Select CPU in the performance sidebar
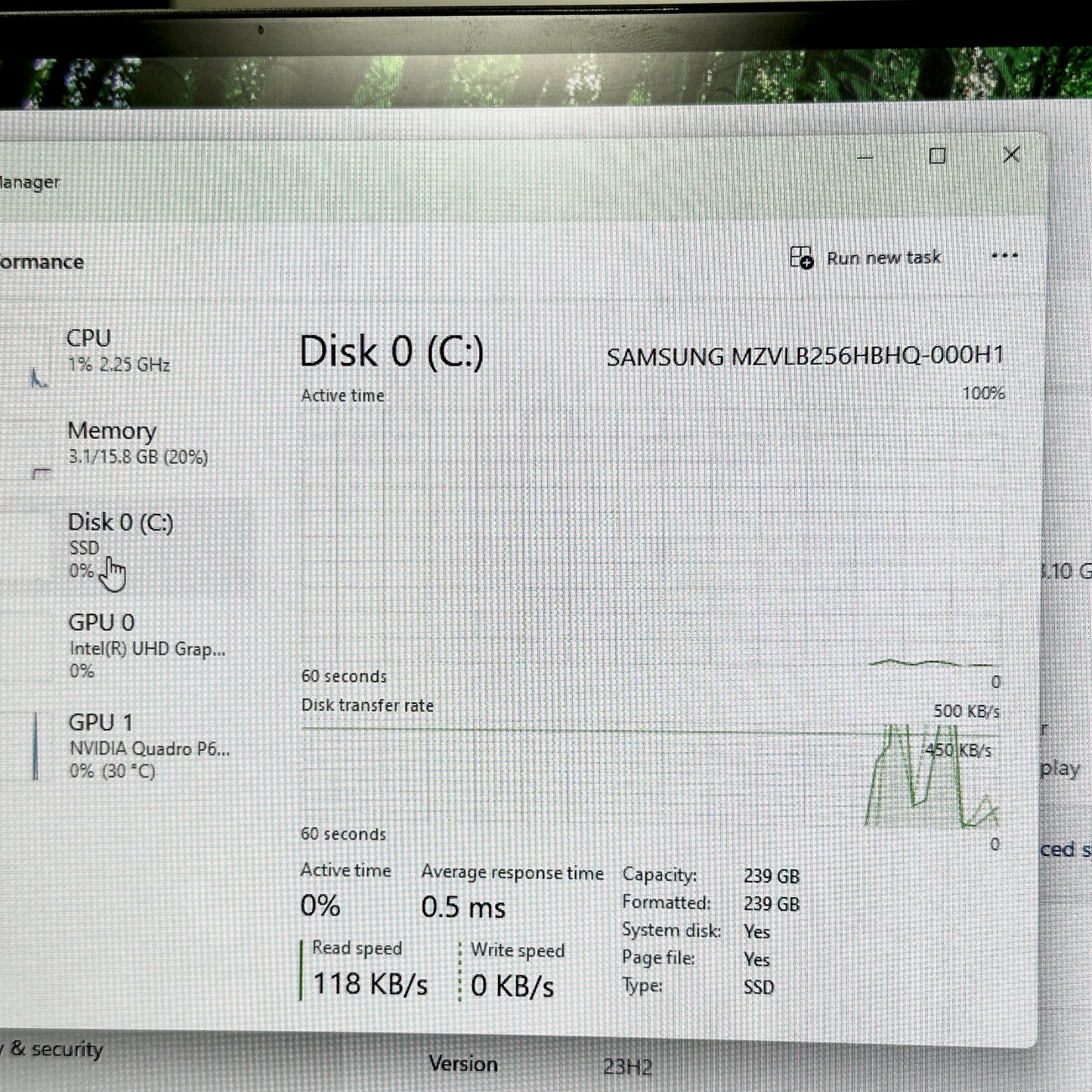This screenshot has height=1092, width=1092. tap(121, 351)
